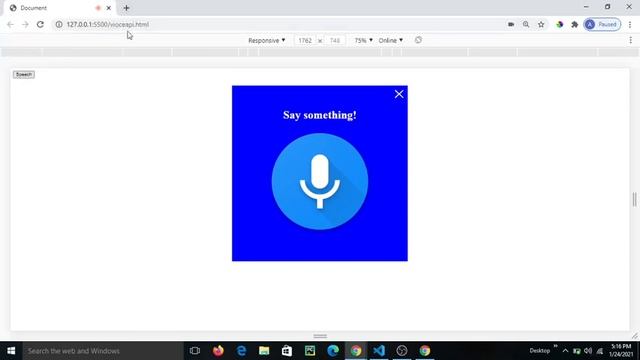Image resolution: width=640 pixels, height=360 pixels.
Task: Bookmark this page with the star
Action: coord(541,24)
